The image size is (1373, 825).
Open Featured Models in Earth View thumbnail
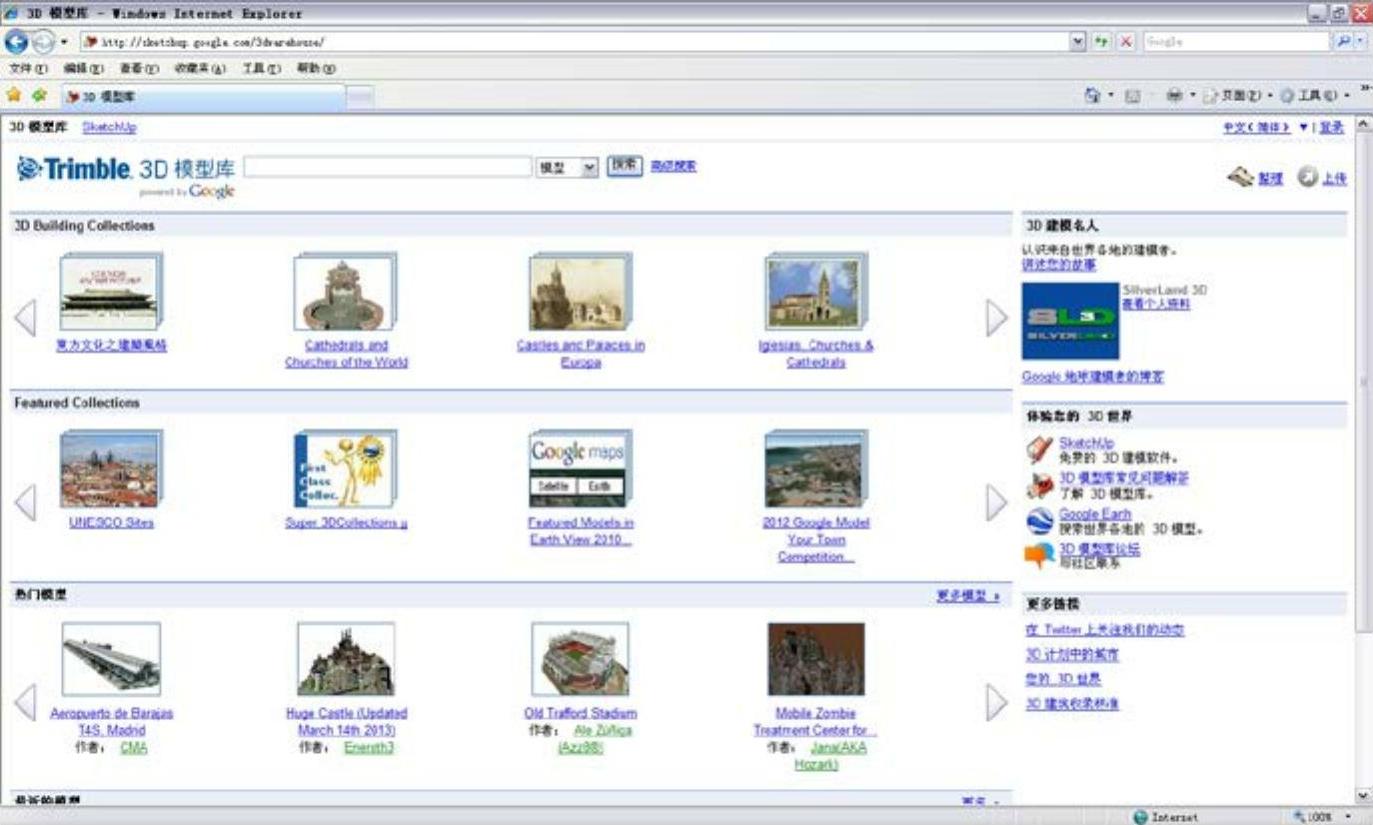(580, 469)
